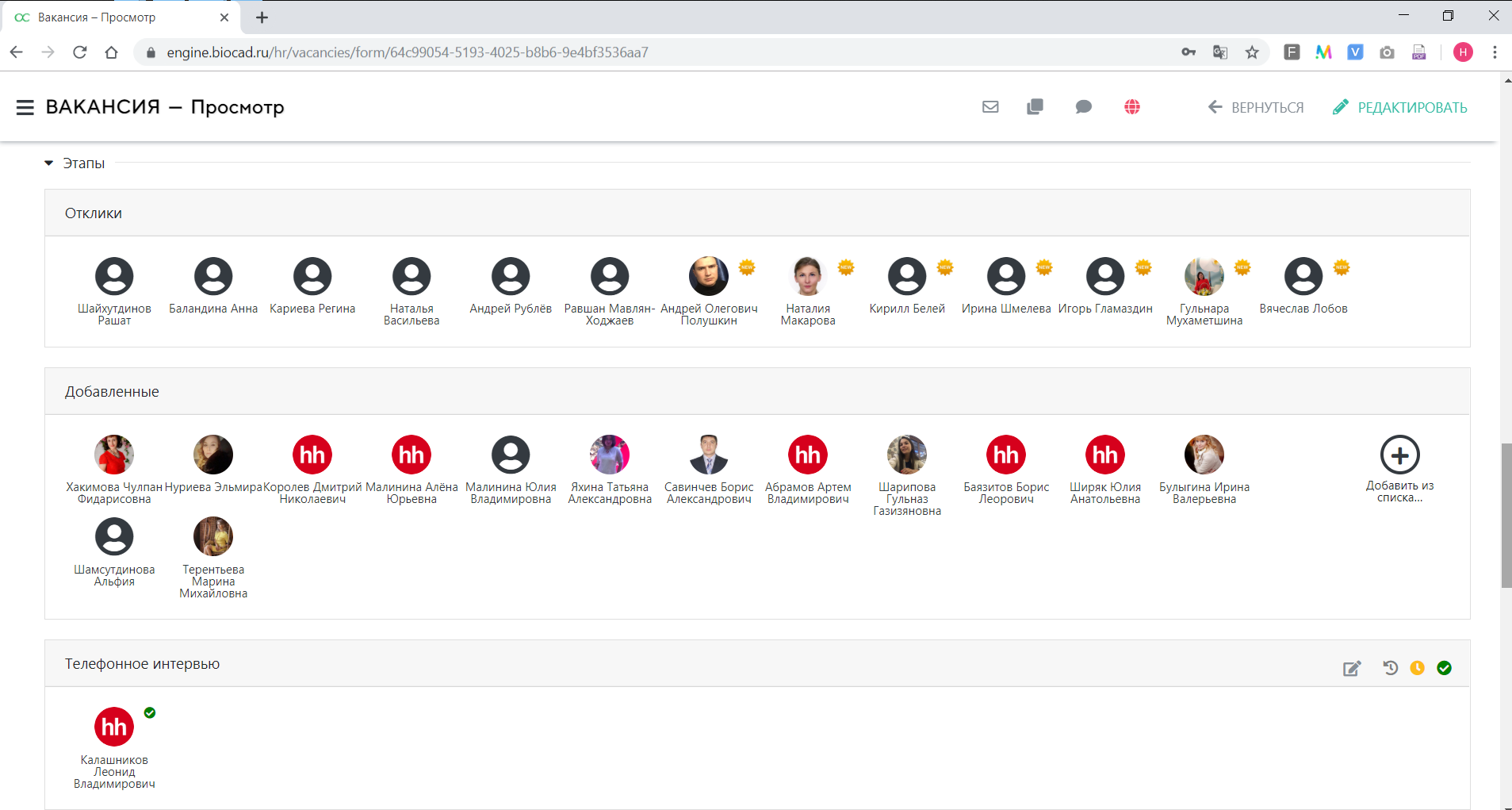Click the copy vacancy icon in header
This screenshot has width=1512, height=810.
click(1035, 107)
